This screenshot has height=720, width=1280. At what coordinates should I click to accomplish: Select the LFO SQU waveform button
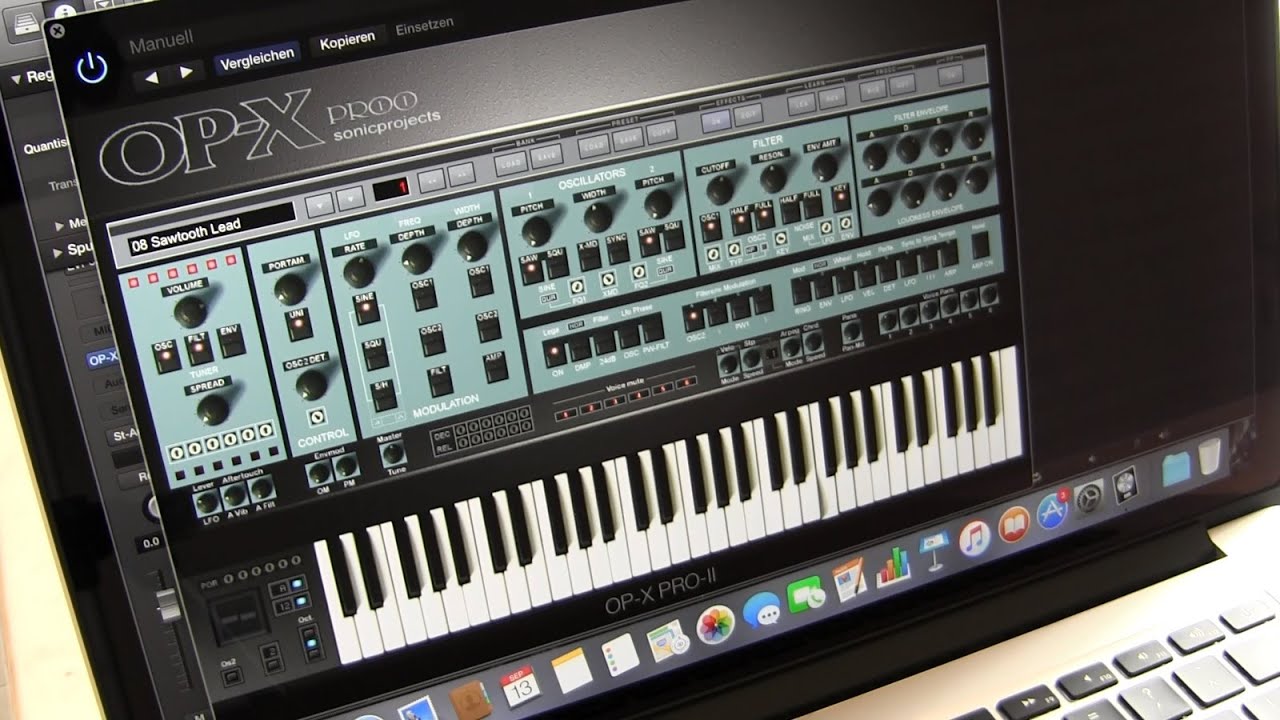pyautogui.click(x=374, y=355)
